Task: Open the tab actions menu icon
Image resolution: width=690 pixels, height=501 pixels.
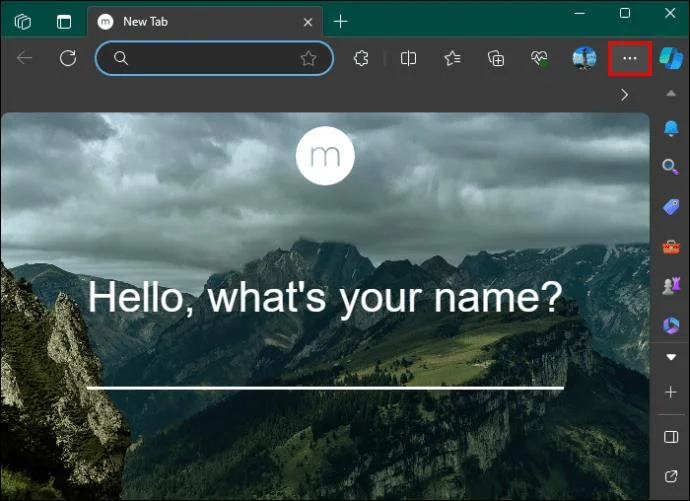Action: [64, 22]
